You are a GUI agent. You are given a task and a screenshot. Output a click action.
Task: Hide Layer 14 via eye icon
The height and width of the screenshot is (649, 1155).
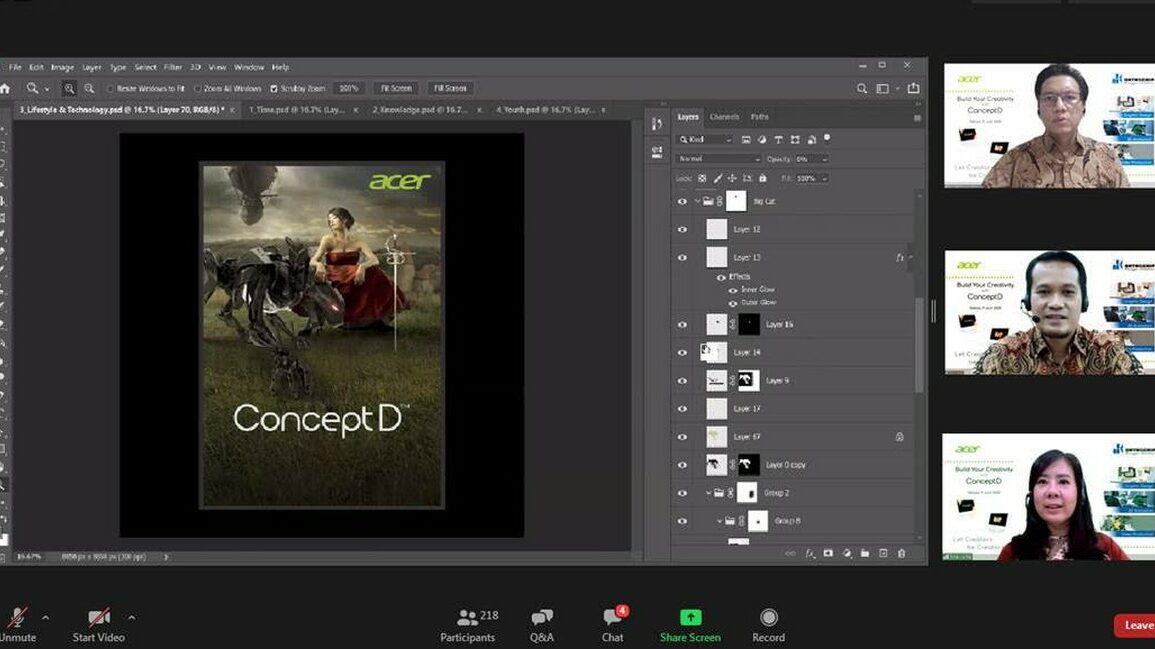[x=682, y=353]
